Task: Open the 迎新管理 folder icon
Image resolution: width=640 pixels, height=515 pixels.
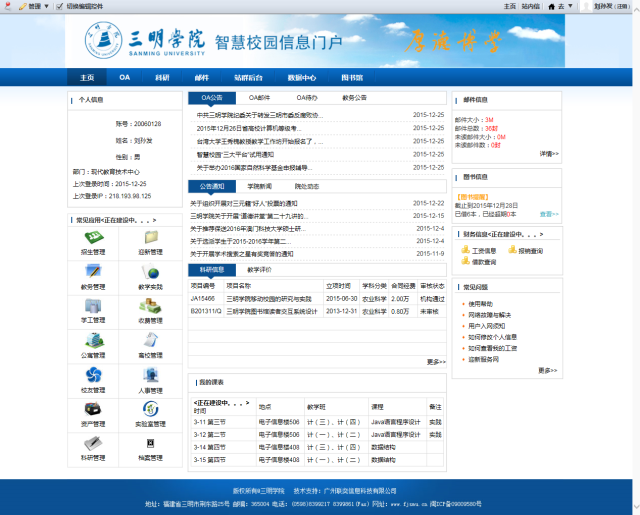Action: [152, 238]
